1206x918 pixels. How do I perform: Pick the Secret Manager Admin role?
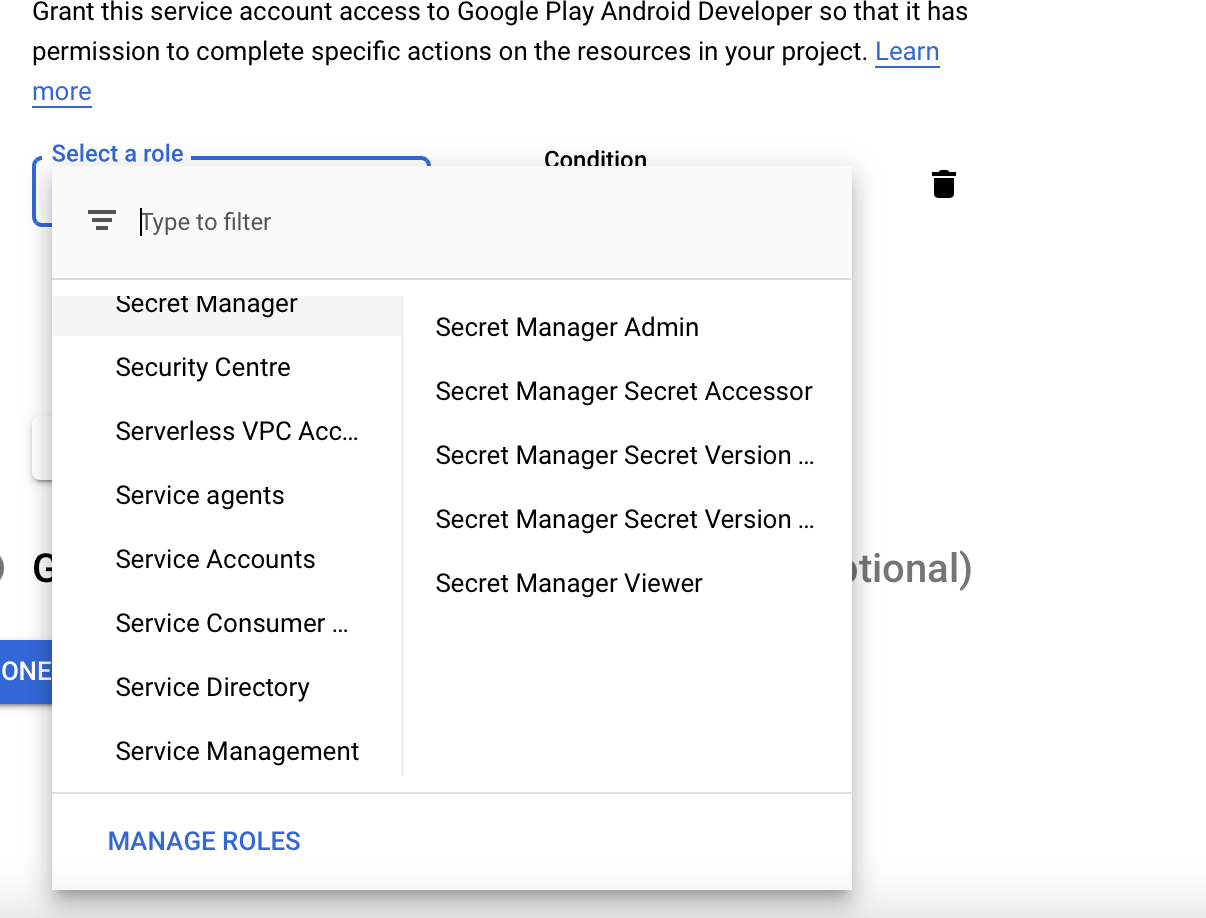click(567, 327)
